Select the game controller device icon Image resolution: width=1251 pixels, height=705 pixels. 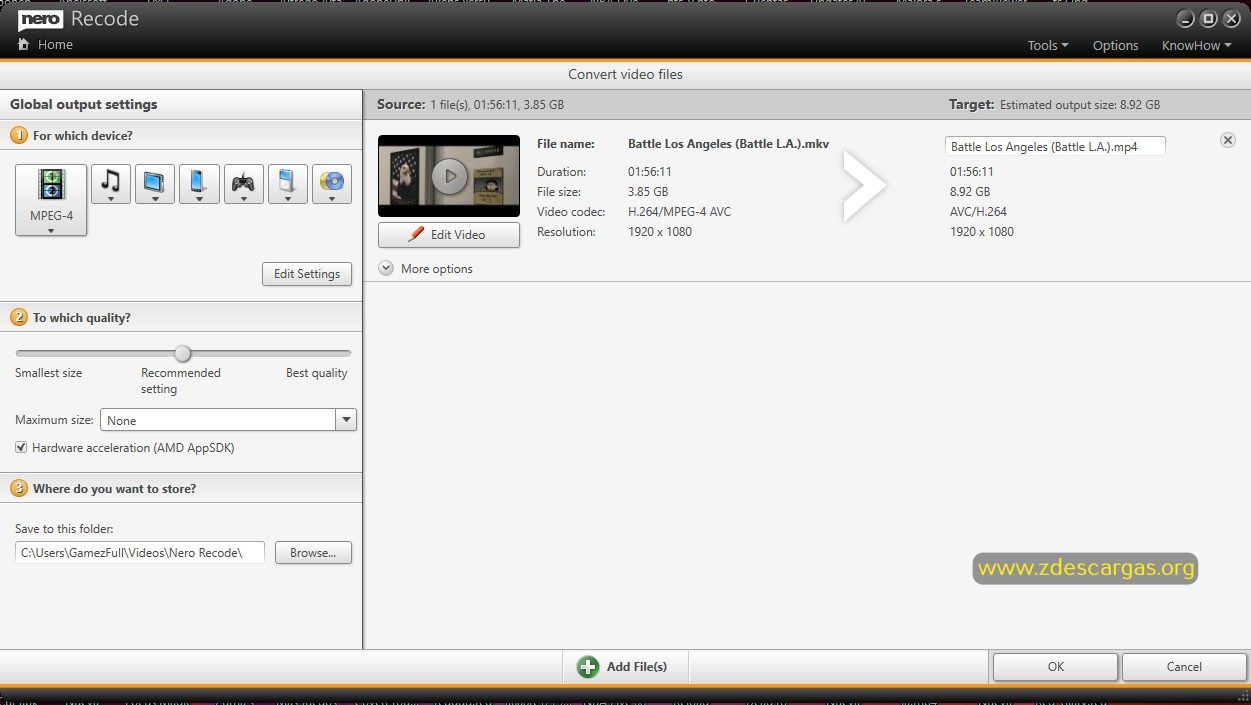[x=244, y=184]
